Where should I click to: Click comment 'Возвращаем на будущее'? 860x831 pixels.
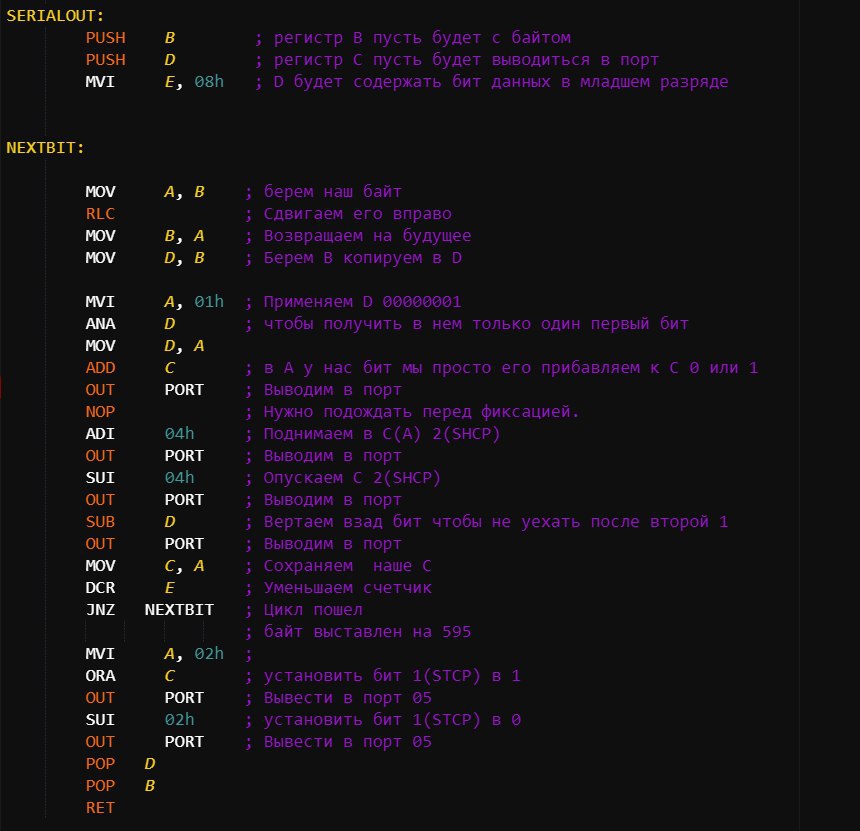click(367, 235)
